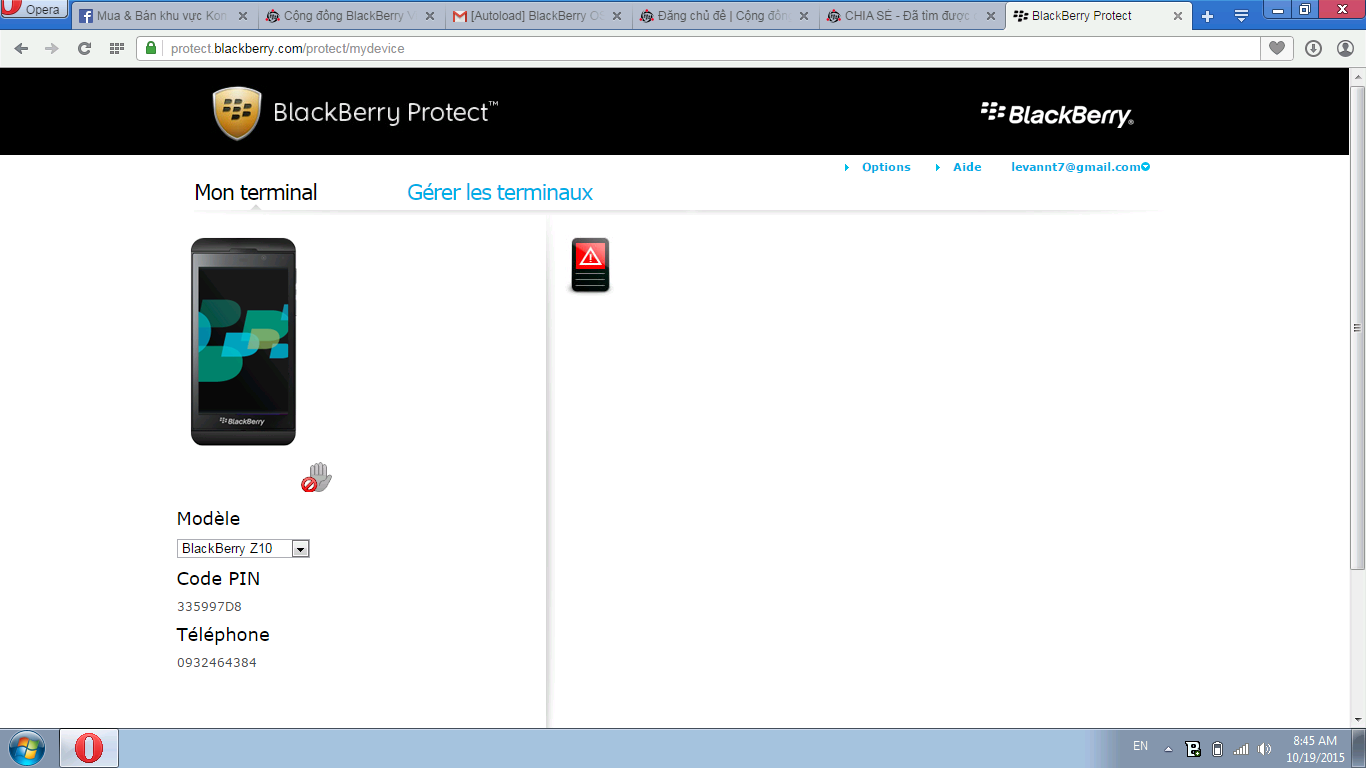Show hidden tray icons arrow

coord(1168,748)
